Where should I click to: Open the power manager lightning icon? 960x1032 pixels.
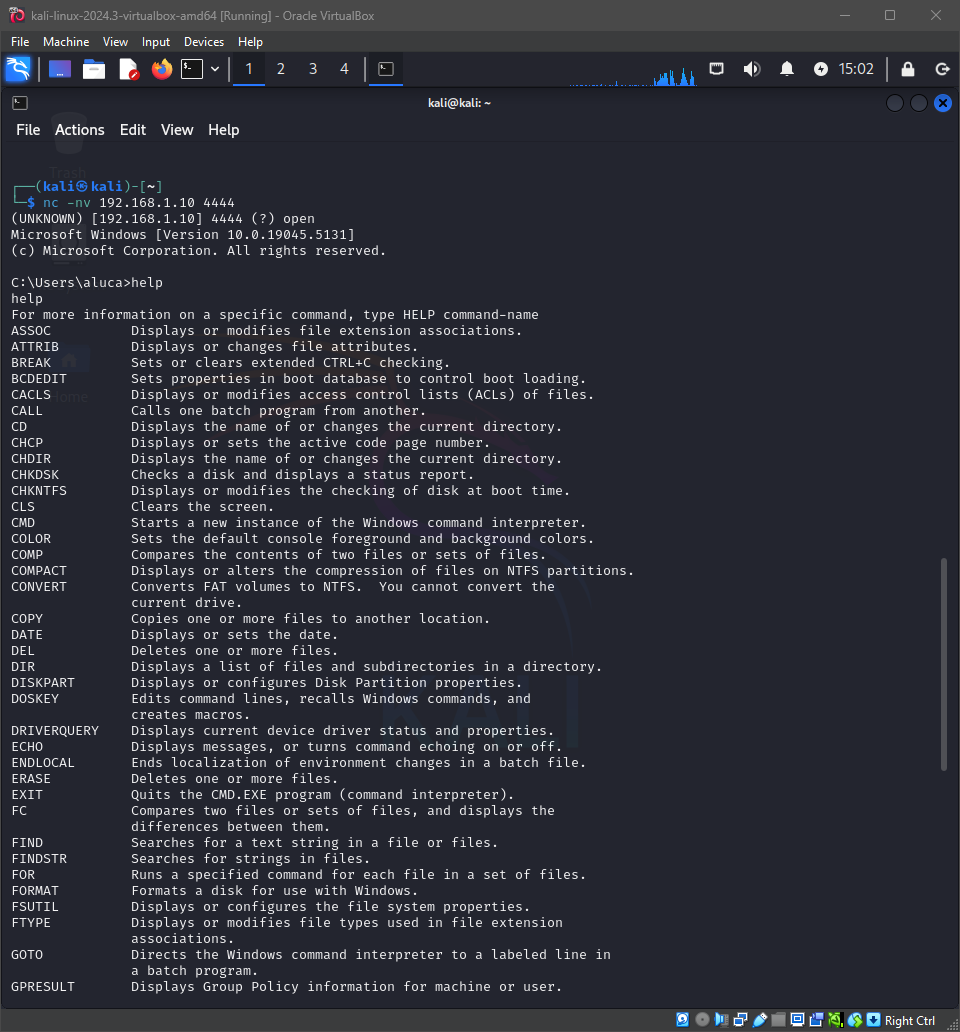tap(821, 69)
